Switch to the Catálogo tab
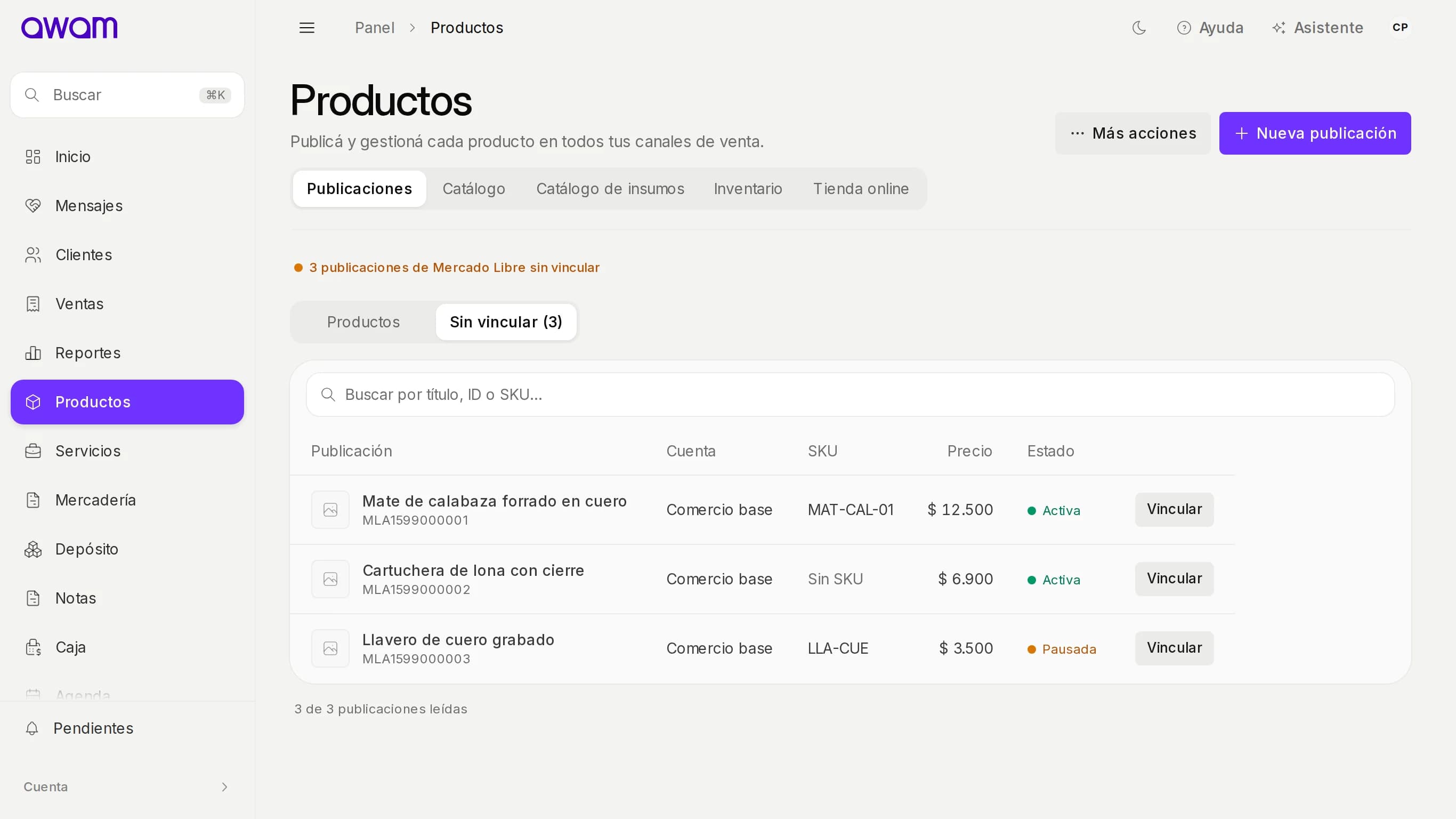 474,189
